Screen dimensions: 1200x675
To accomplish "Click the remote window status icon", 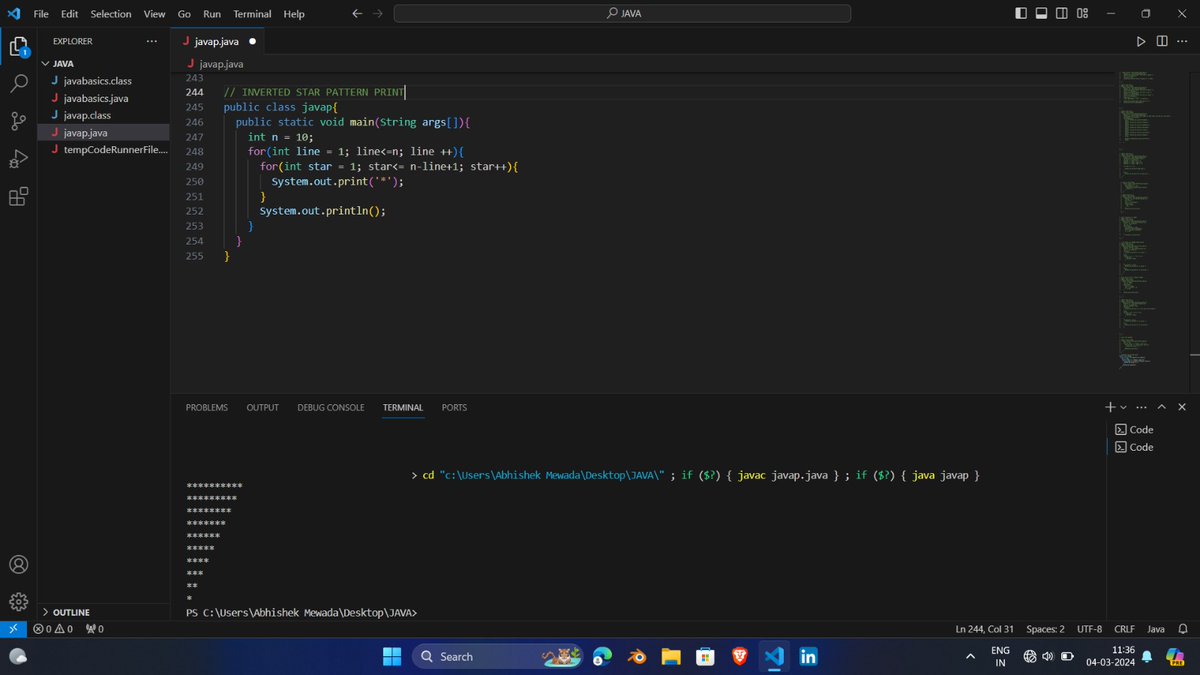I will [12, 629].
